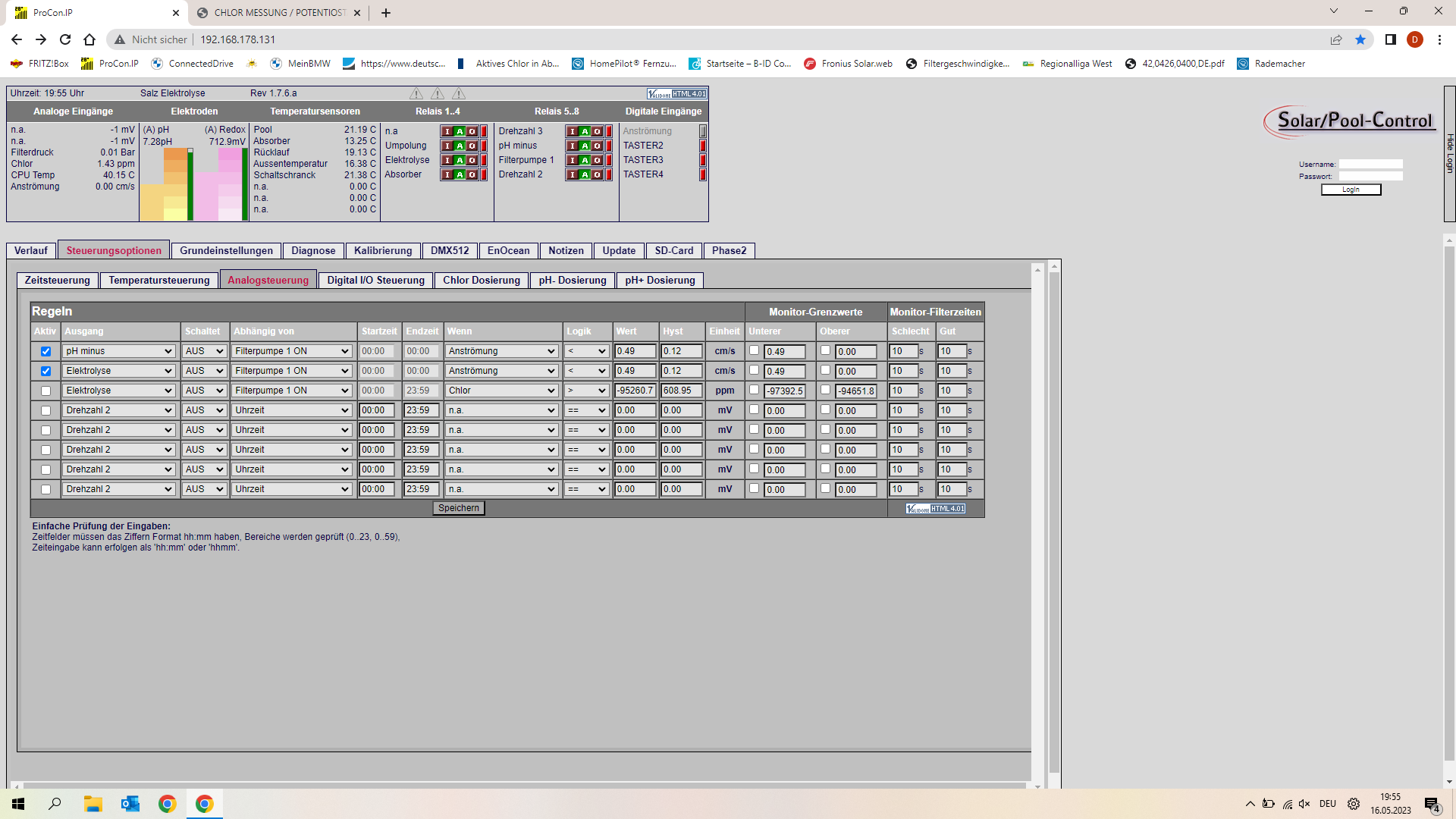Open Logik dropdown in the pH minus row
This screenshot has width=1456, height=819.
pos(586,351)
